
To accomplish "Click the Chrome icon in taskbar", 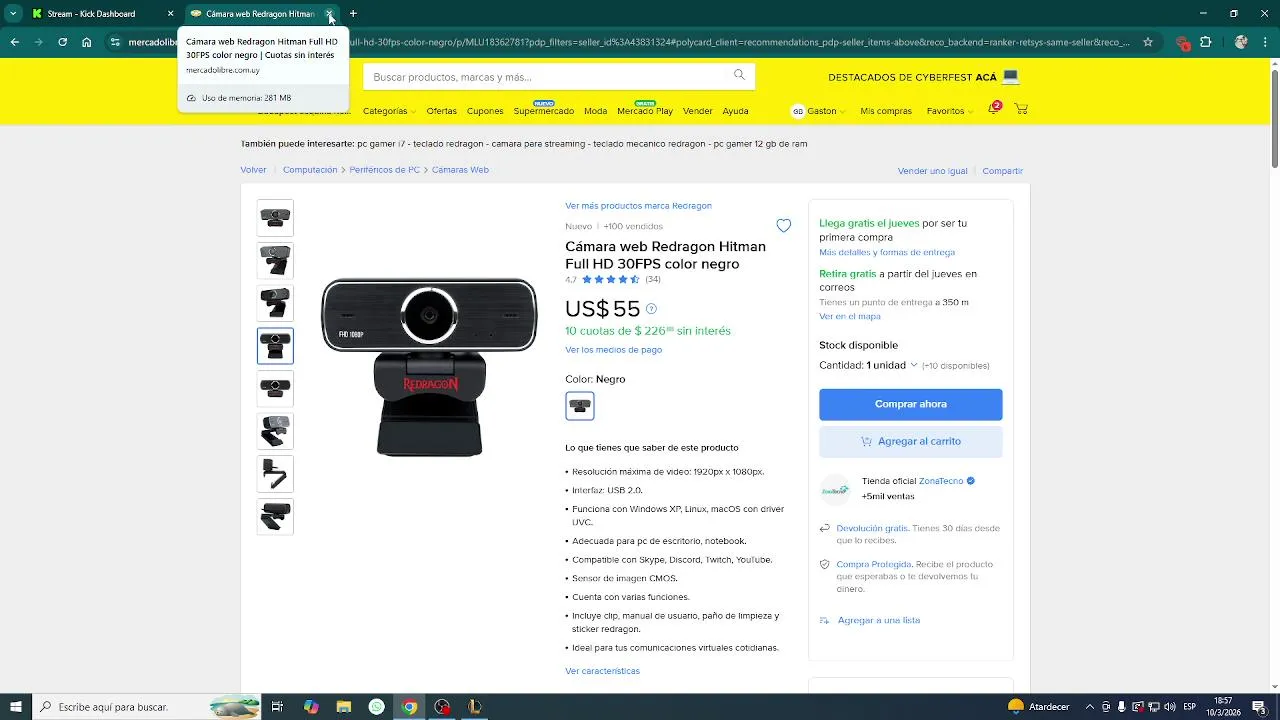I will coord(409,707).
